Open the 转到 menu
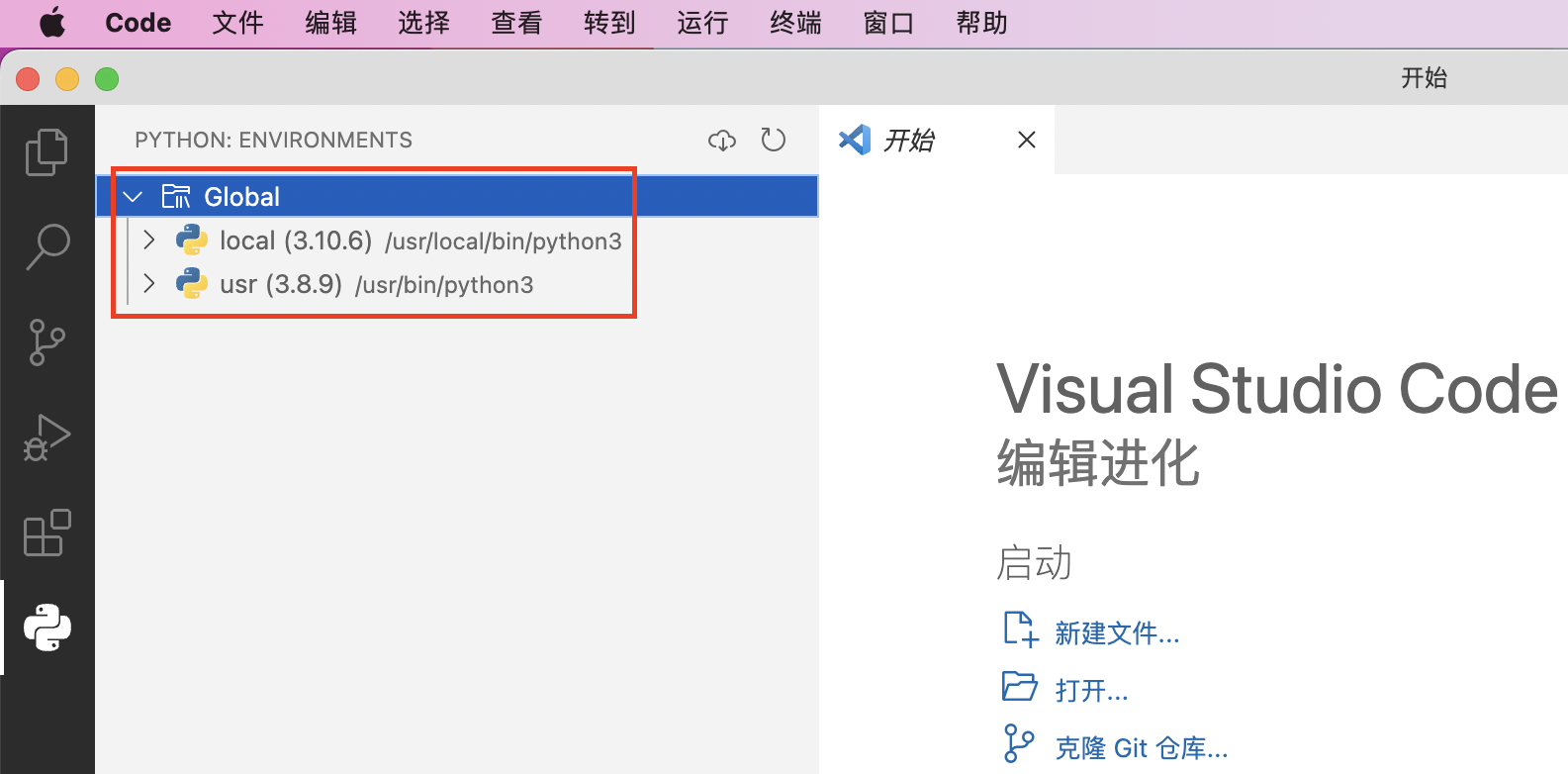Screen dimensions: 1568x774 609,23
